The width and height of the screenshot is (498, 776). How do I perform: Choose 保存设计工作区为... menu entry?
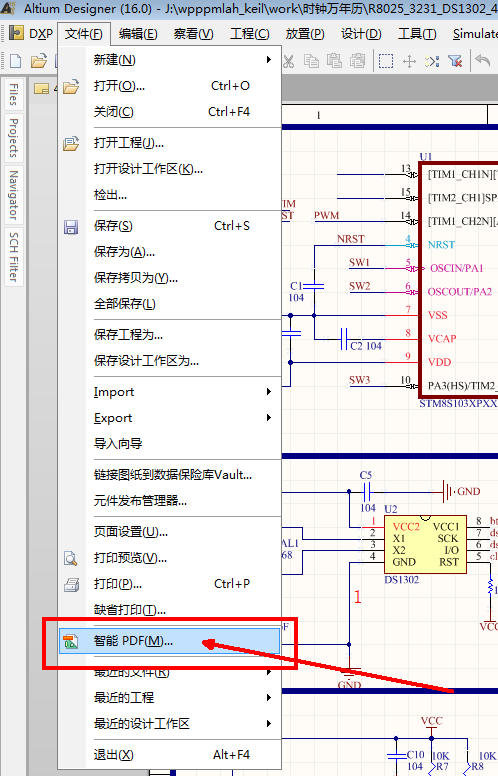[x=170, y=361]
